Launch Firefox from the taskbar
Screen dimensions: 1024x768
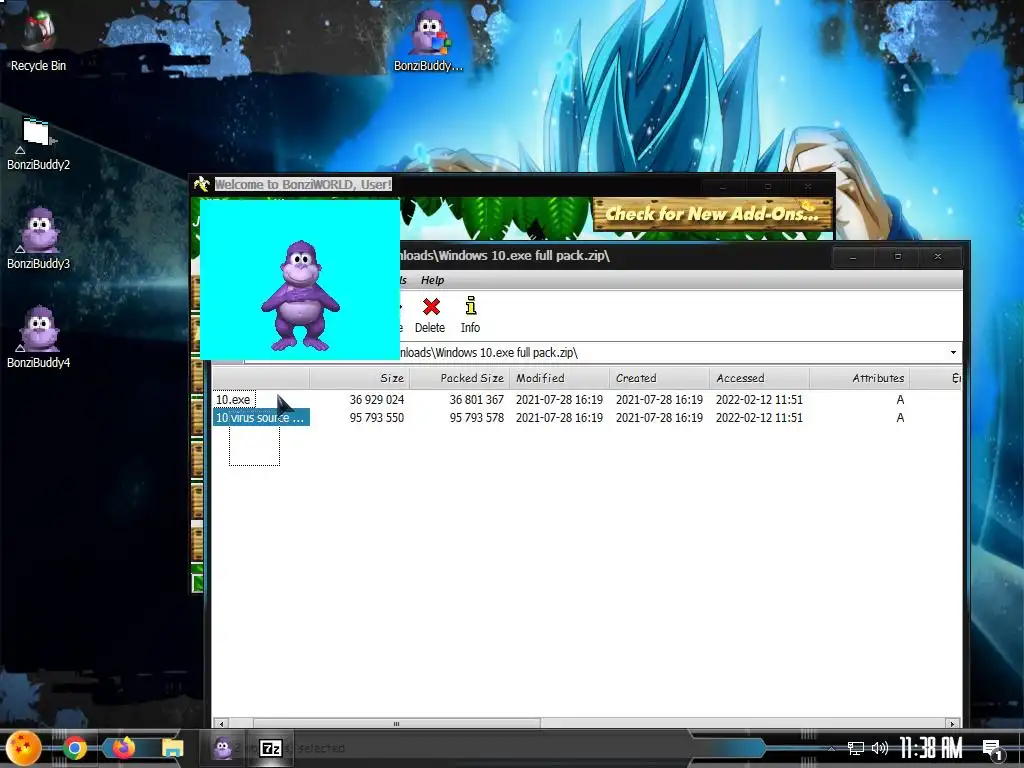(123, 747)
